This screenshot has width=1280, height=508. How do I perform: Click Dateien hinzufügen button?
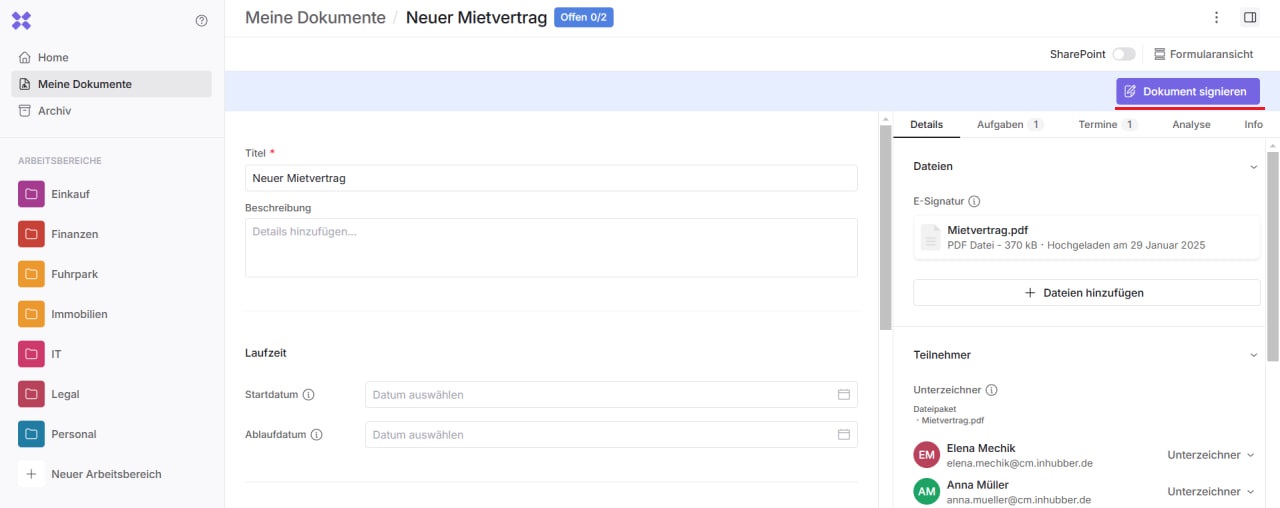click(x=1086, y=293)
